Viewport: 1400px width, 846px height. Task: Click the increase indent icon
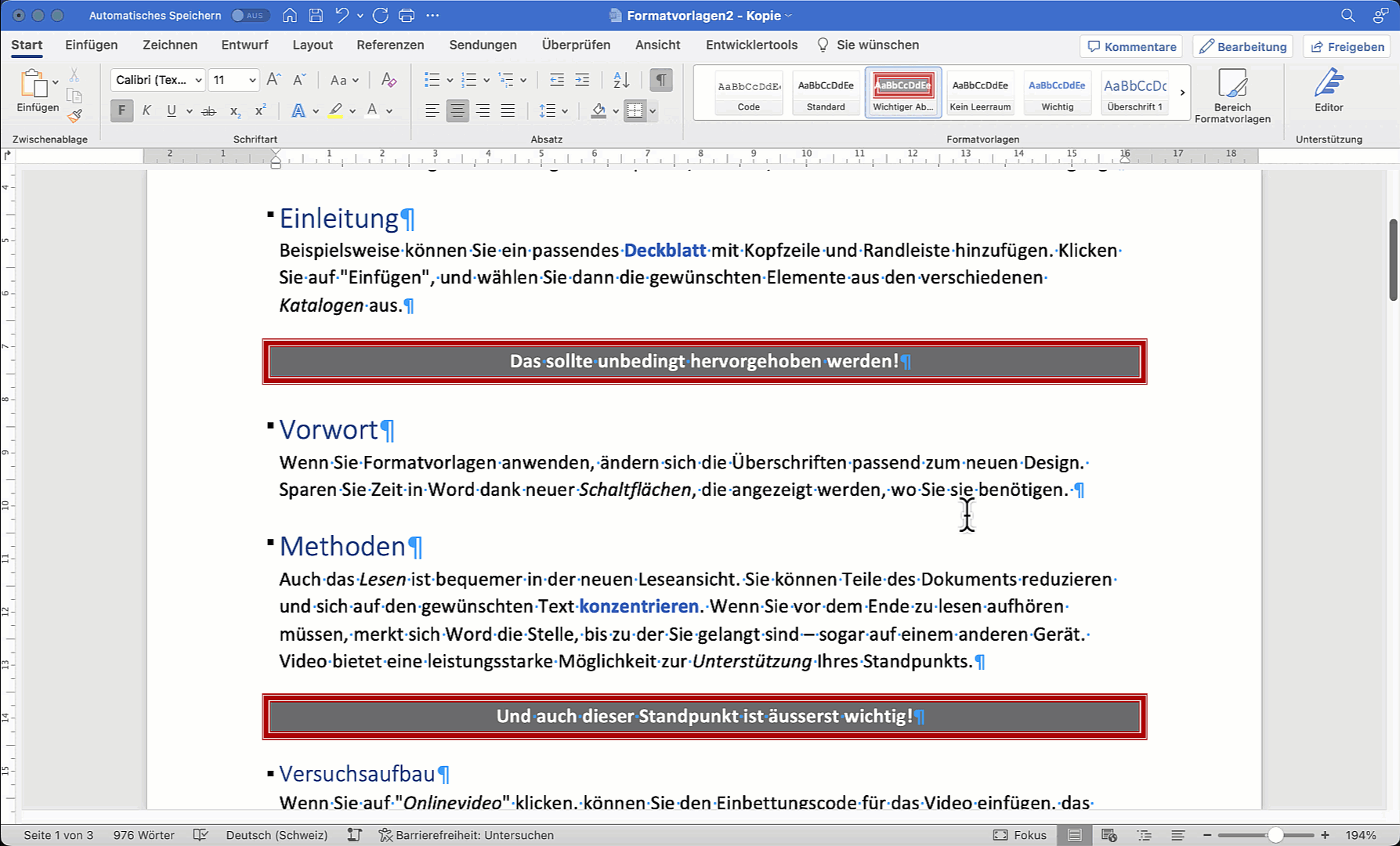click(582, 80)
